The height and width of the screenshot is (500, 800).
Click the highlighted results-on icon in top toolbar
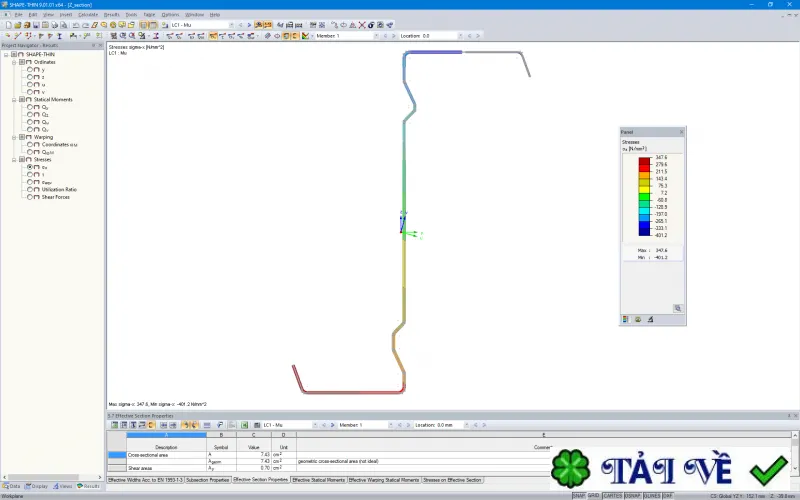[x=259, y=24]
